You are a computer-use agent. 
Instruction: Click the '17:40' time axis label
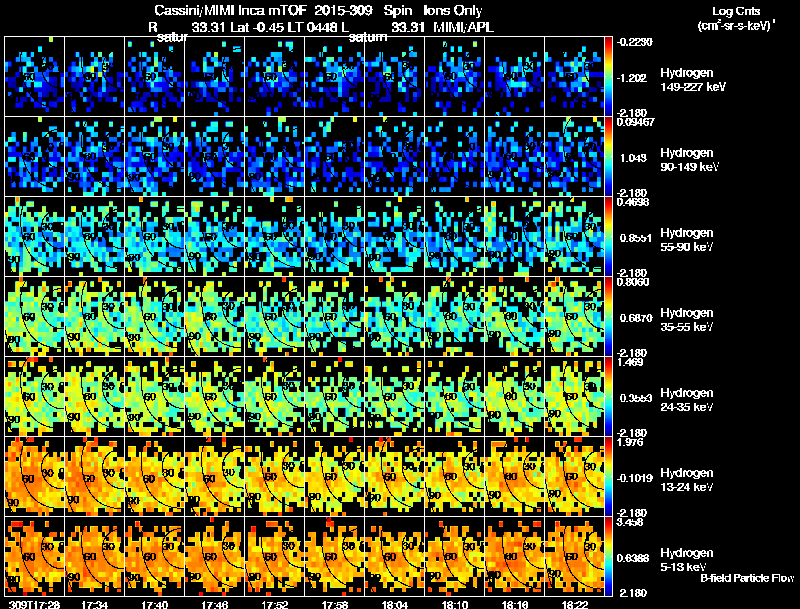coord(155,604)
